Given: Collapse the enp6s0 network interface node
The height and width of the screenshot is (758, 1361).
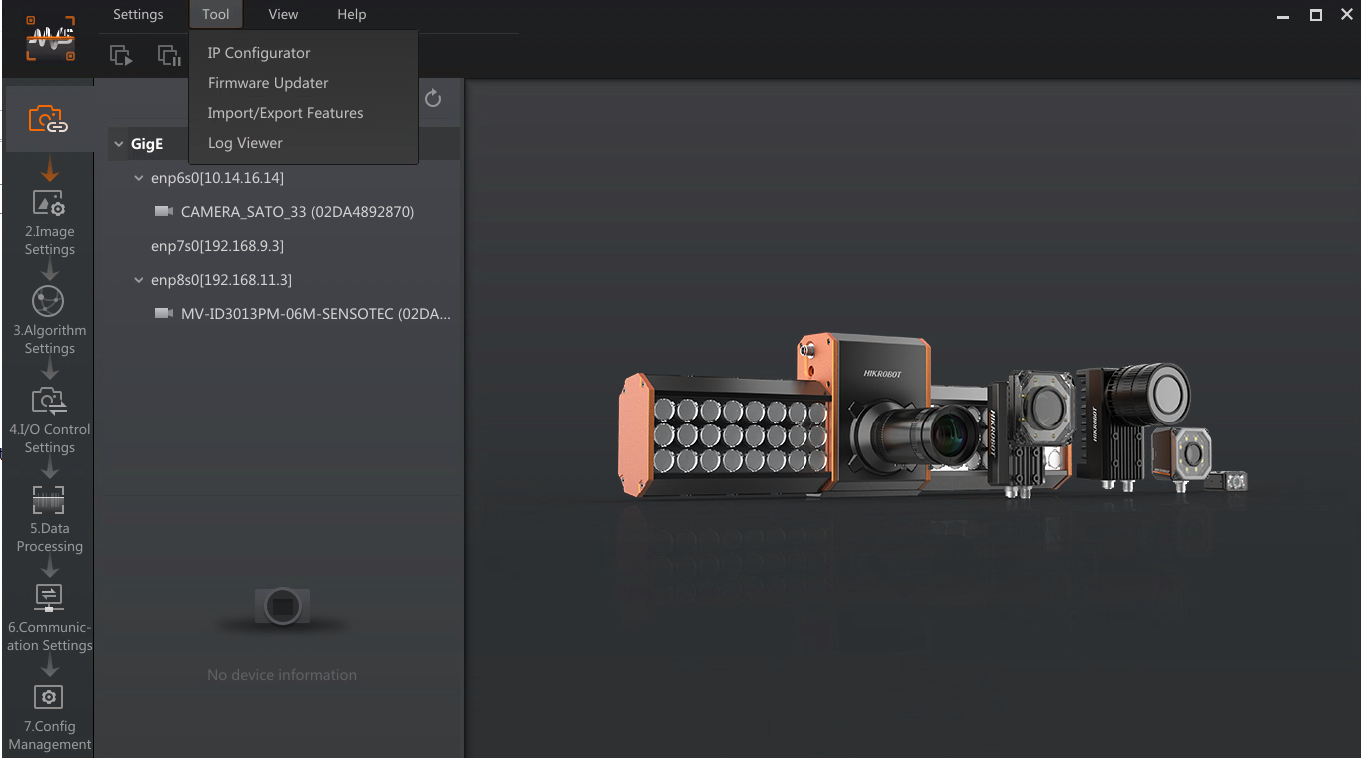Looking at the screenshot, I should click(x=139, y=178).
